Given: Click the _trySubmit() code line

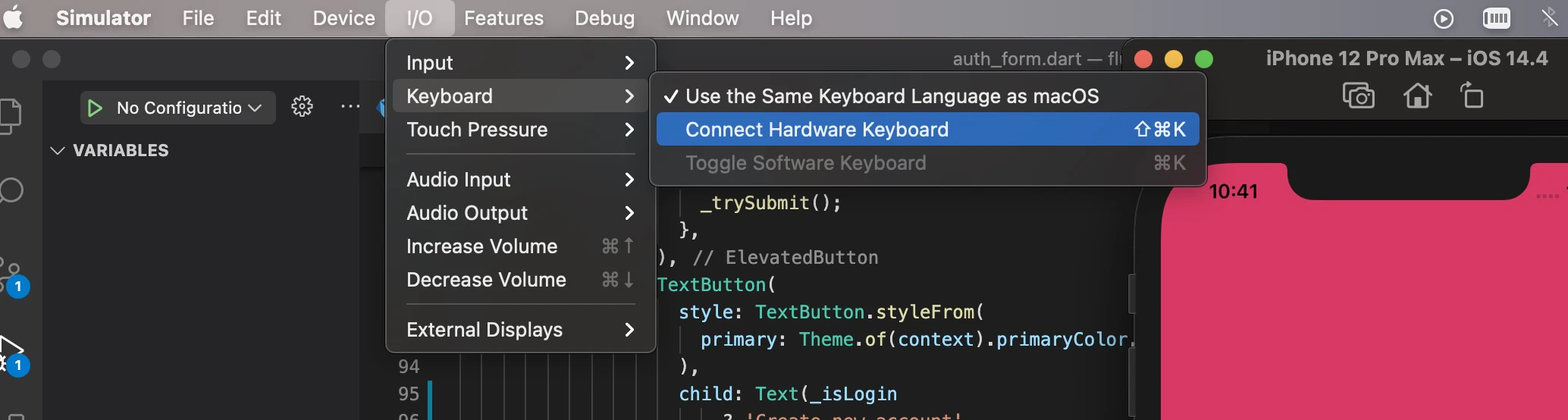Looking at the screenshot, I should click(x=770, y=202).
